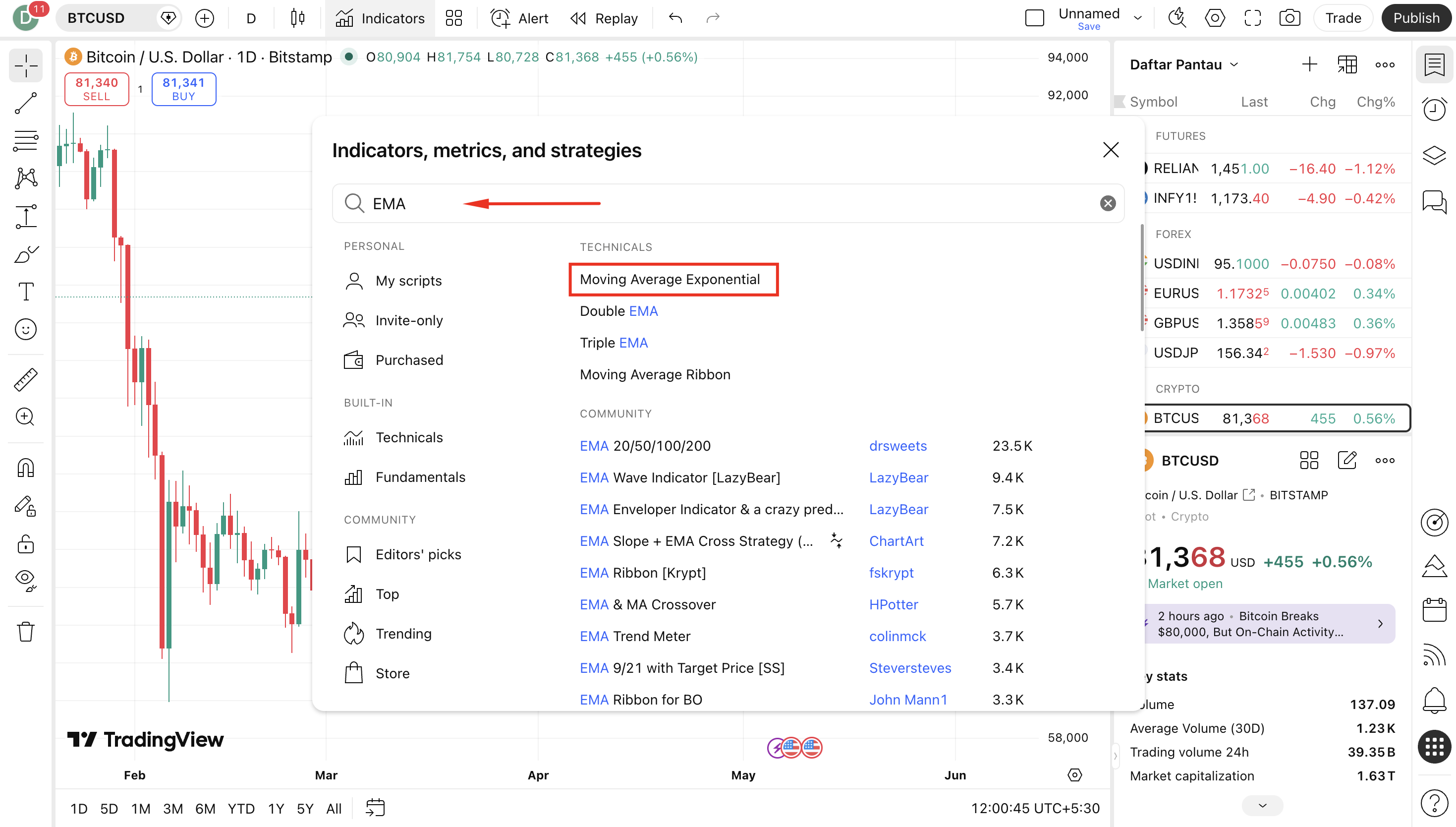Select the brush drawing tool

coord(26,254)
